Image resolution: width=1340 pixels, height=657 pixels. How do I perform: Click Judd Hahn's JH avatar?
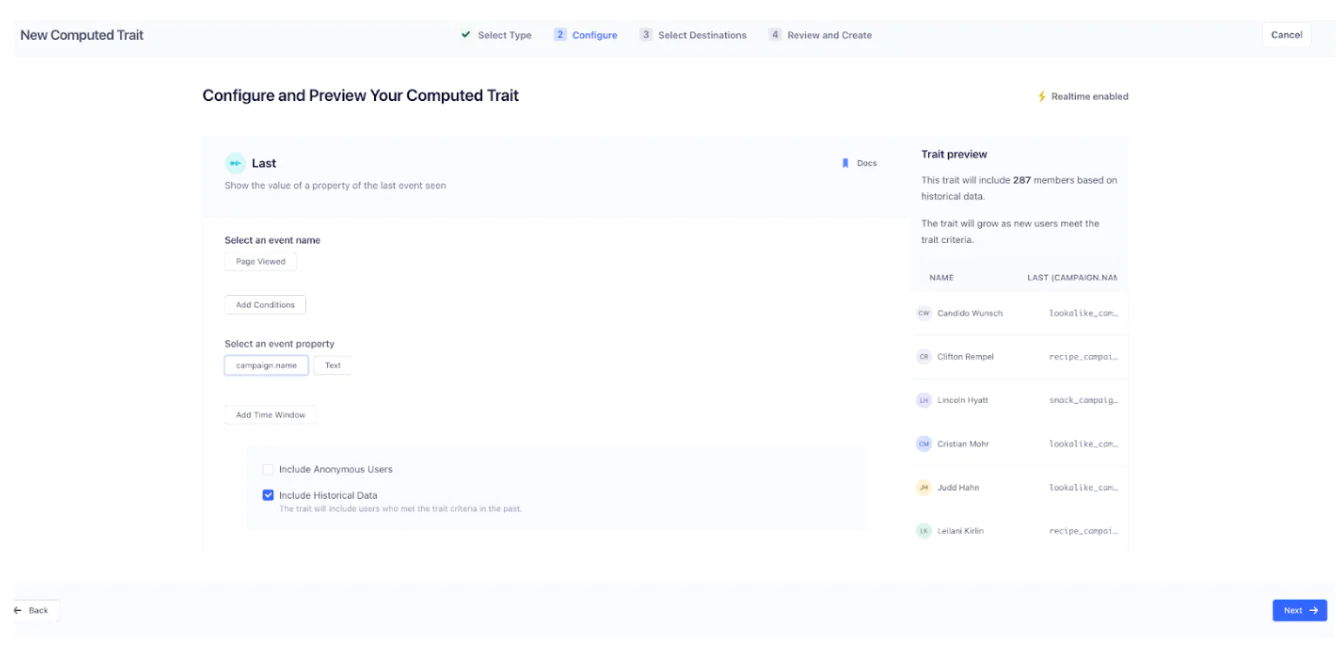click(x=923, y=488)
